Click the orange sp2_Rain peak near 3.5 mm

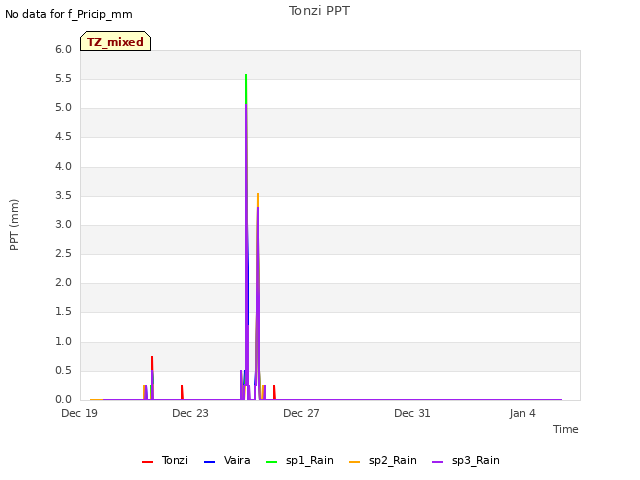[258, 200]
